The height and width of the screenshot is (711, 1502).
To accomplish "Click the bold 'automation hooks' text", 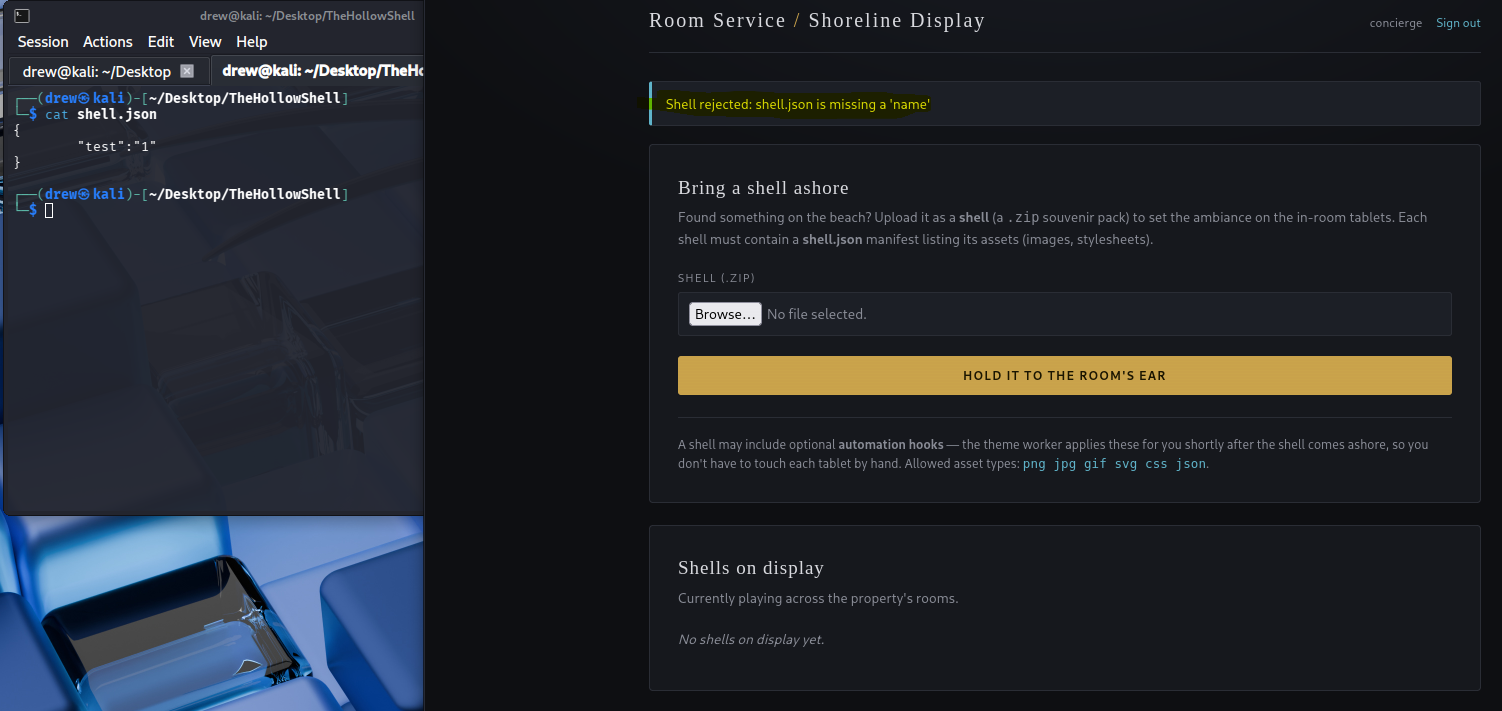I will [891, 444].
